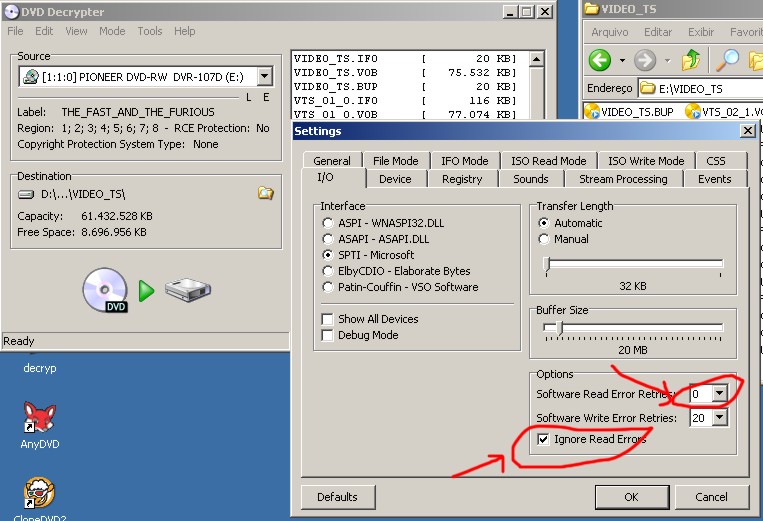Open the Sounds tab
Viewport: 763px width, 521px height.
(x=530, y=179)
